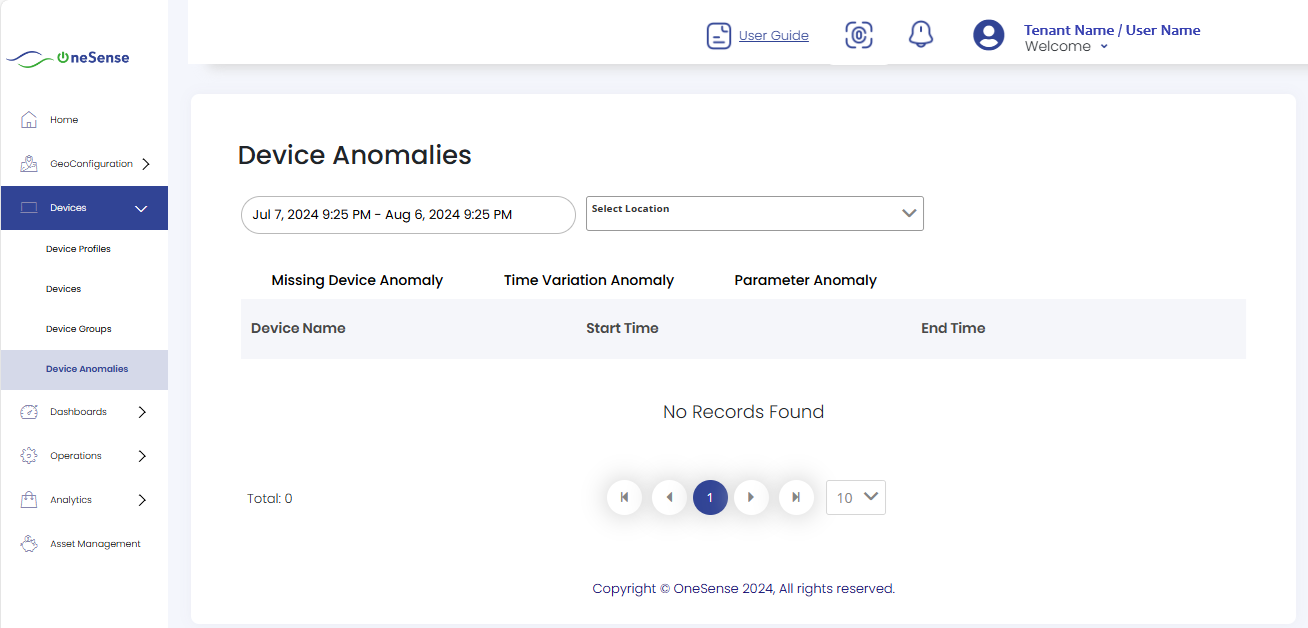Open the page size dropdown showing 10

pyautogui.click(x=855, y=497)
